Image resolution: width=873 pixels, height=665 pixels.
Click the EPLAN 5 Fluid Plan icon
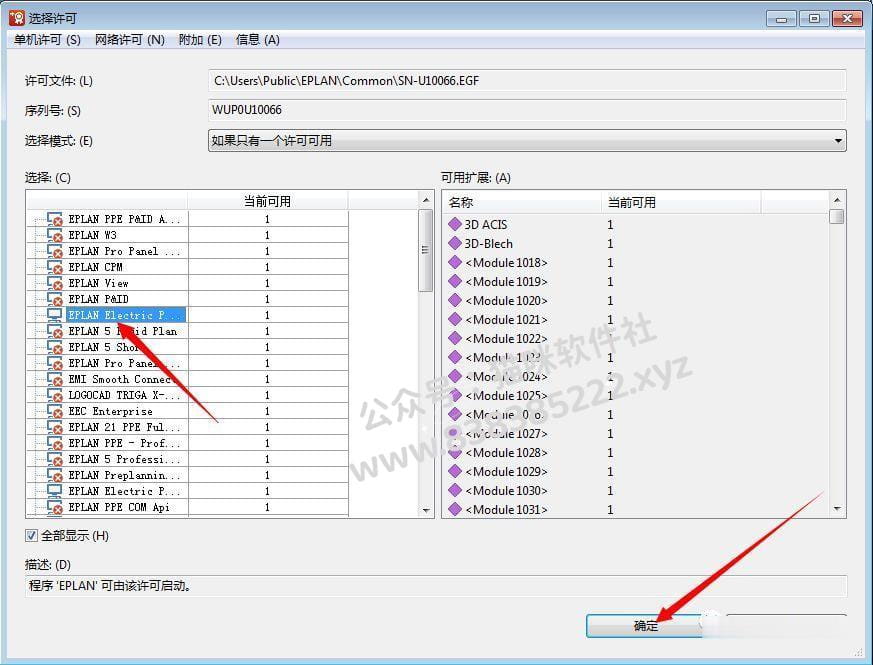click(55, 331)
